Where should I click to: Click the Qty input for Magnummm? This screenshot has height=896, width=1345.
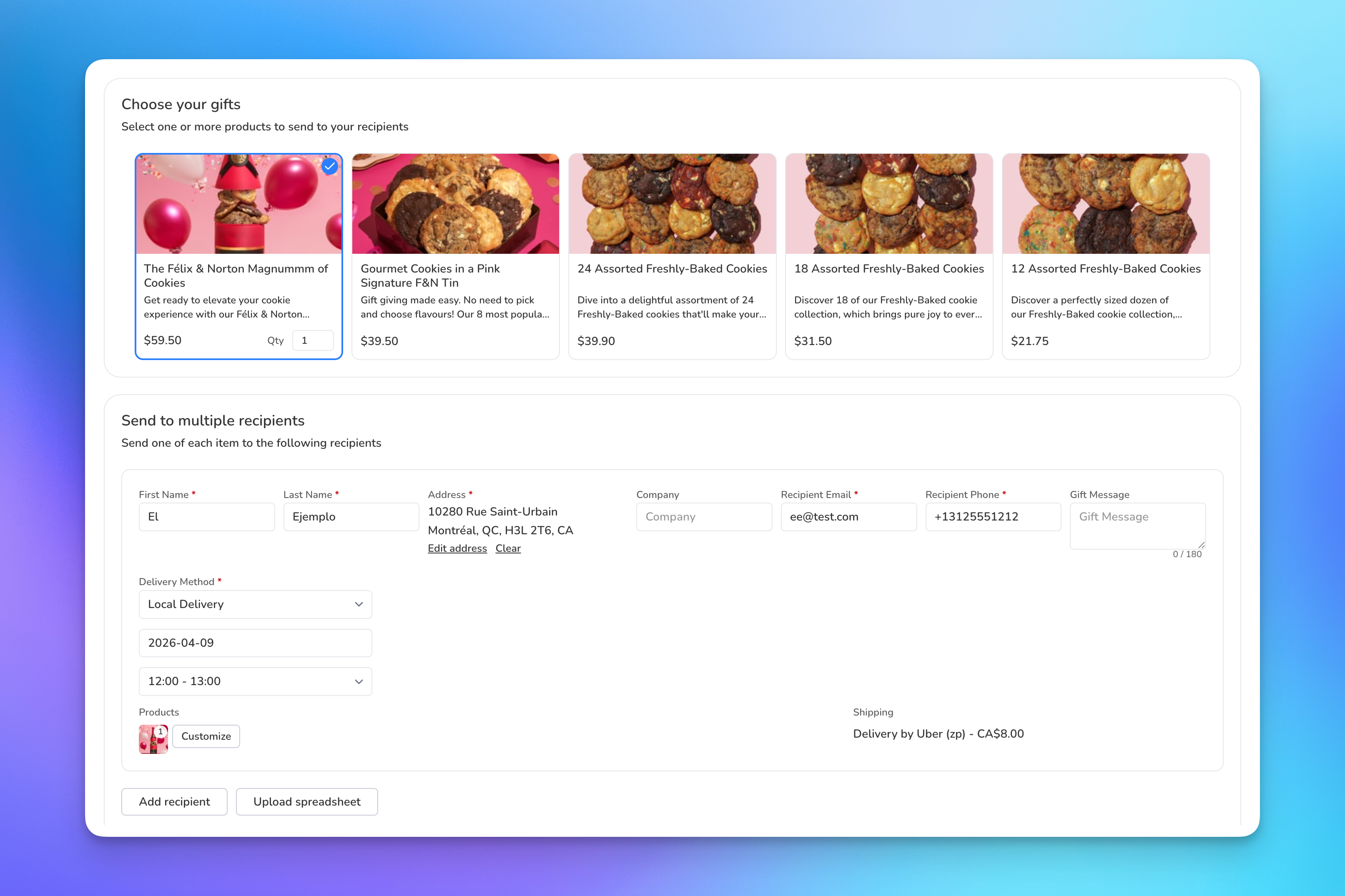313,340
